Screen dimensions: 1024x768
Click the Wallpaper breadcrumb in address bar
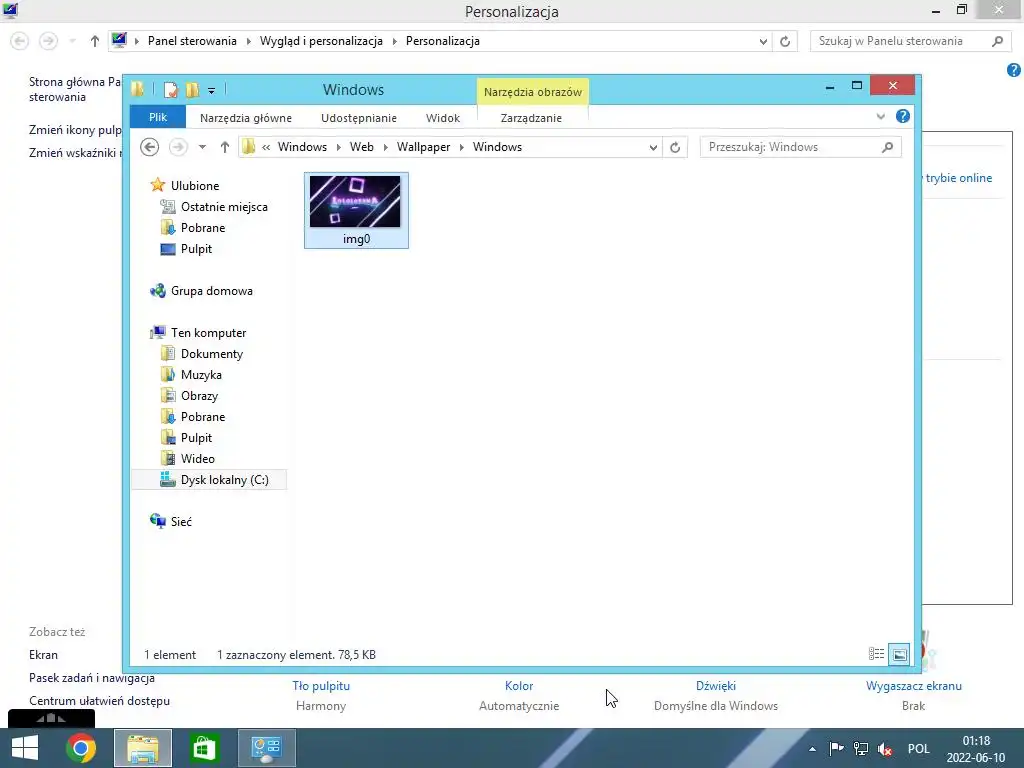[x=423, y=147]
